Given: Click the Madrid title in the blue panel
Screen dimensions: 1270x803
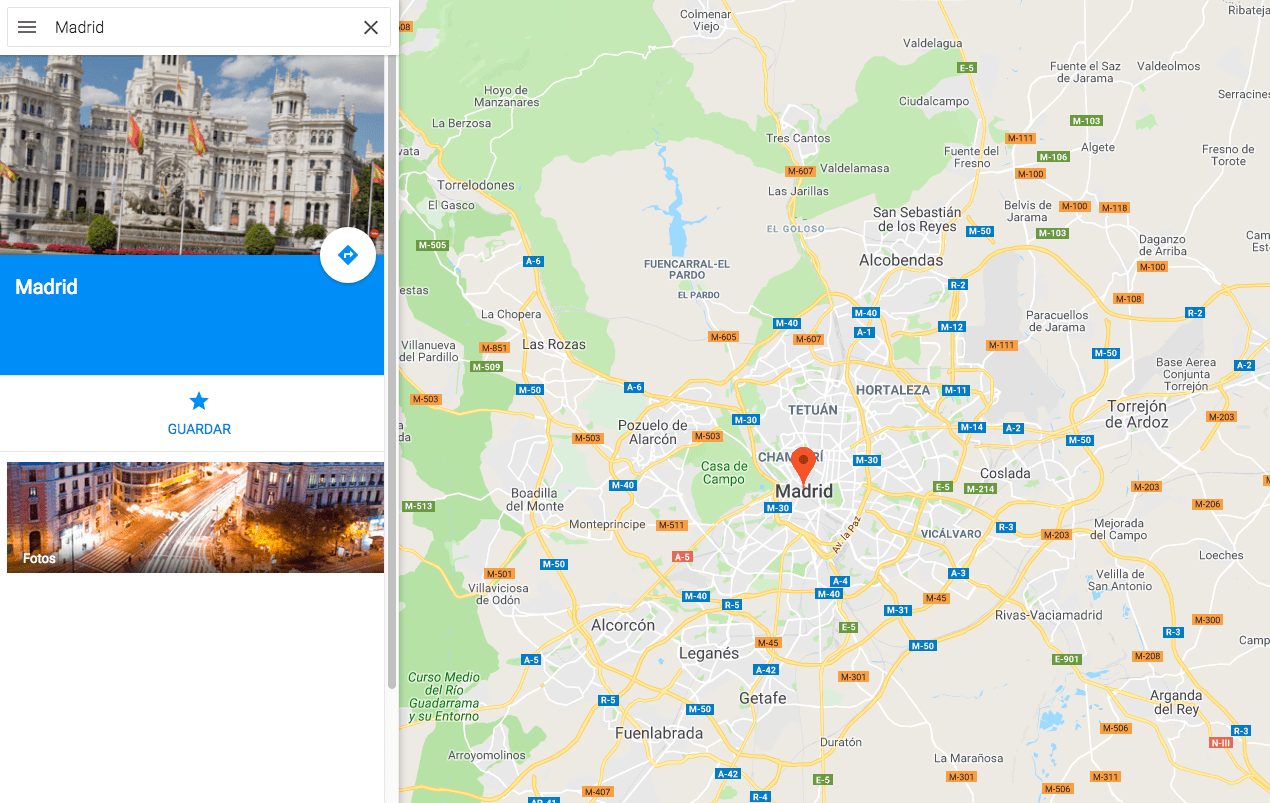Looking at the screenshot, I should click(46, 287).
